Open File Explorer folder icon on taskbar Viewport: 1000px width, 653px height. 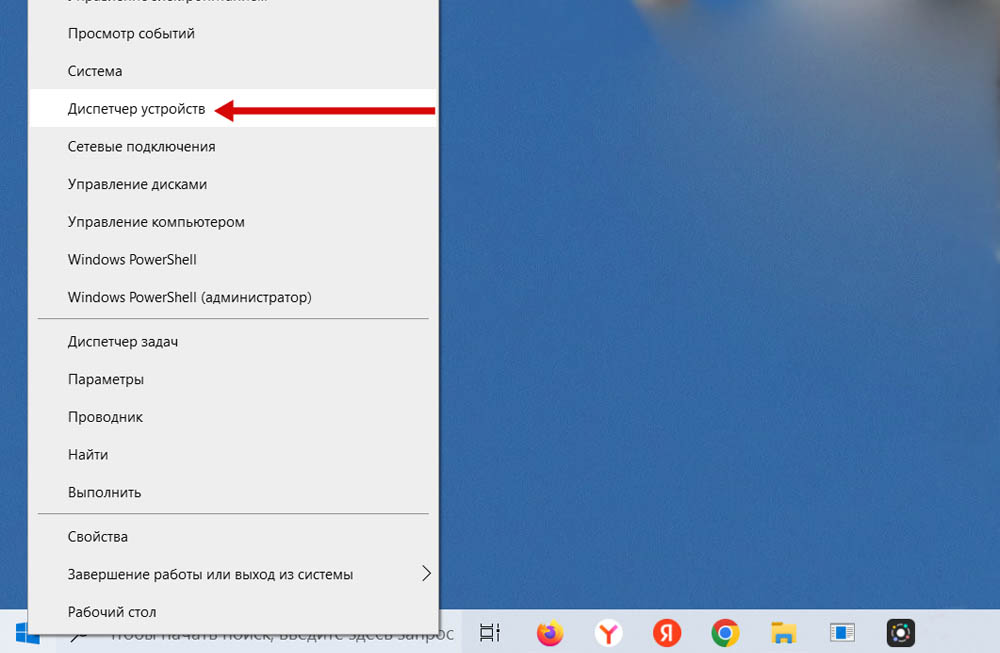click(783, 633)
